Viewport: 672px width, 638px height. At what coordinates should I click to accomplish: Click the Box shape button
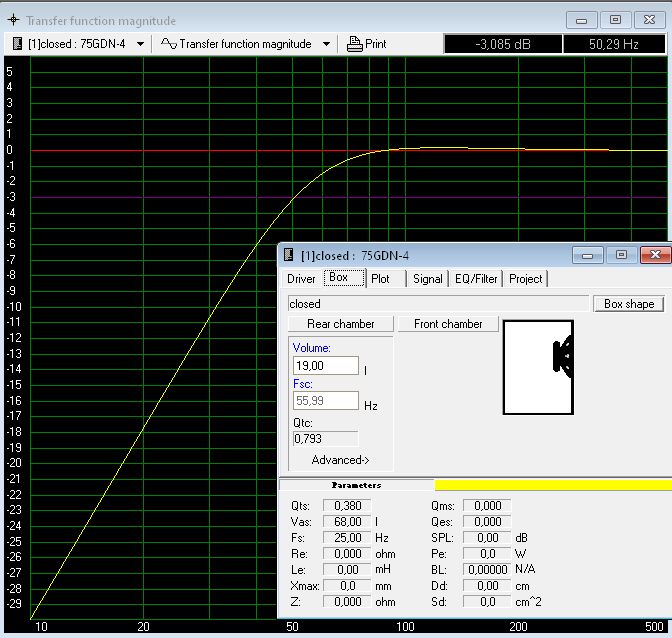pos(629,304)
